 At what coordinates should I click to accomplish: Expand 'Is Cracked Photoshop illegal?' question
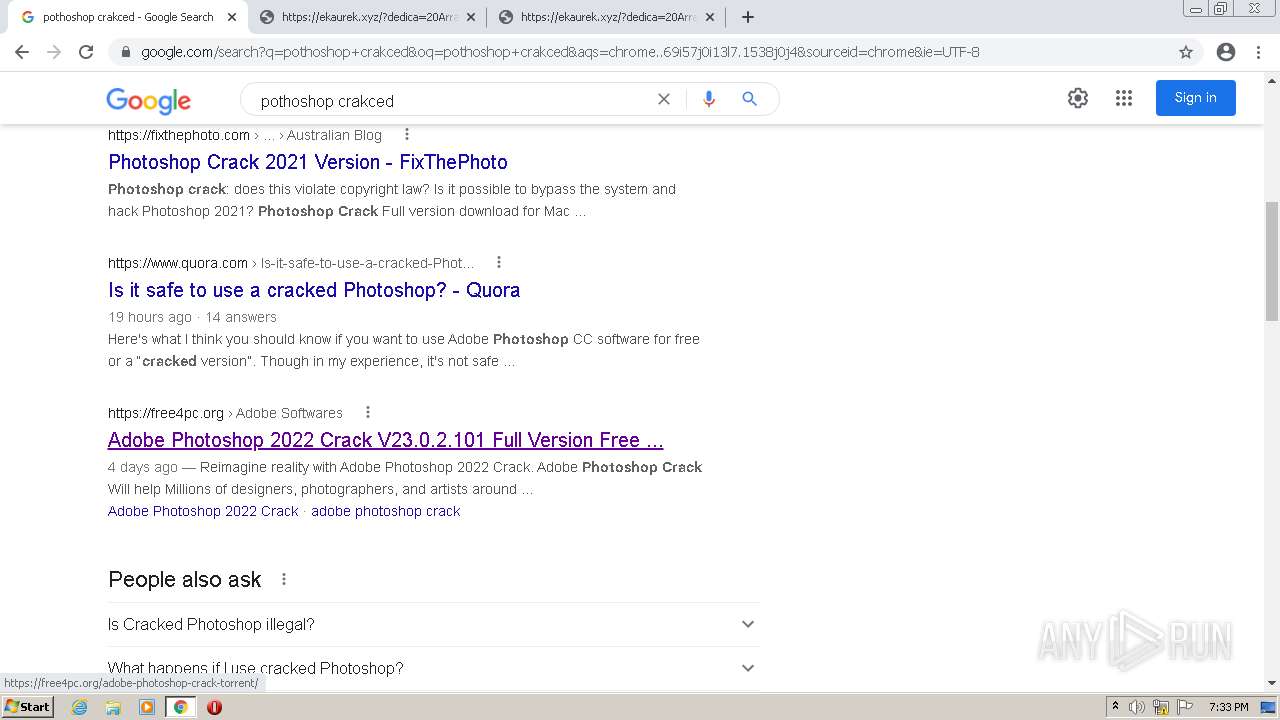[x=433, y=624]
